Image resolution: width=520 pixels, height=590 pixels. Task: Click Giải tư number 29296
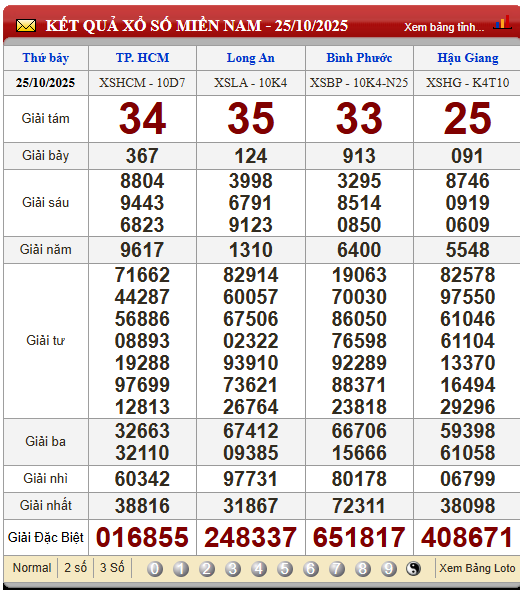coord(468,407)
